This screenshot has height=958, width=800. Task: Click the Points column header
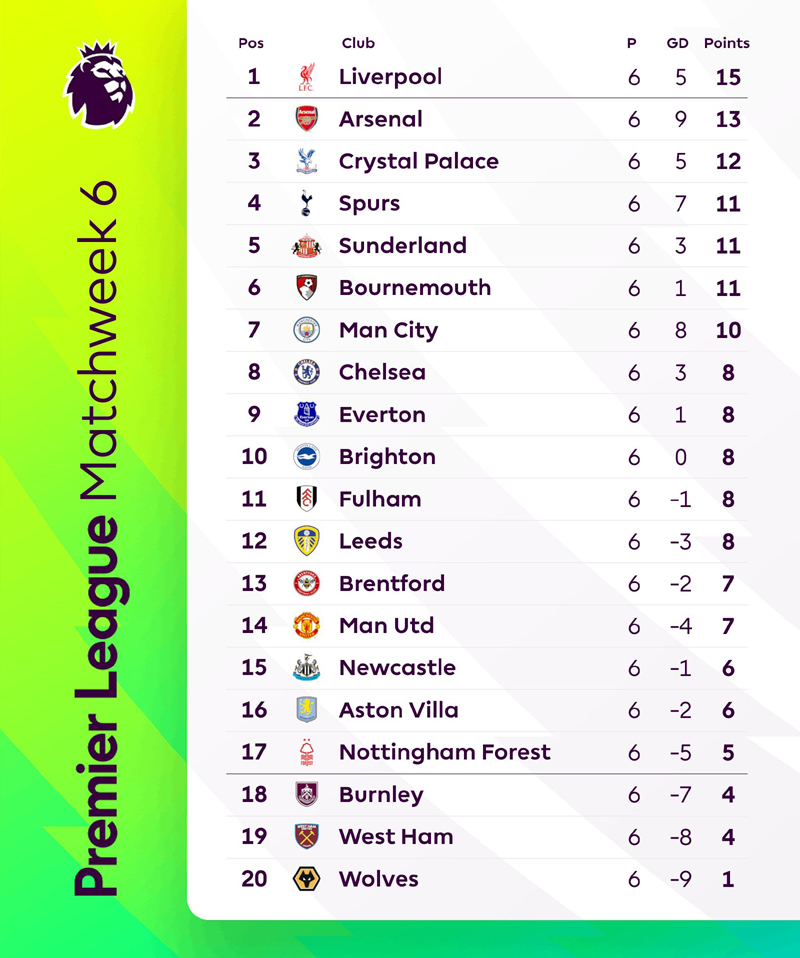coord(727,43)
